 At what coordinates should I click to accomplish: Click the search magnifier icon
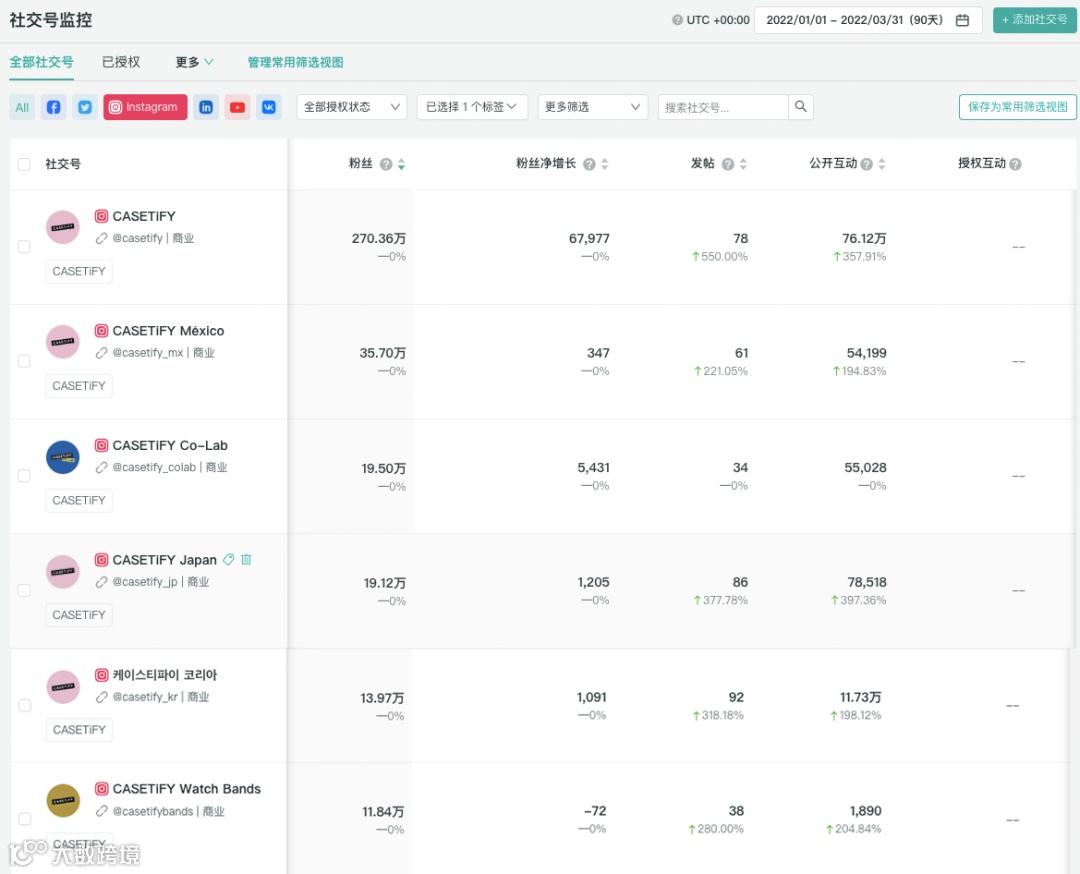pyautogui.click(x=800, y=107)
